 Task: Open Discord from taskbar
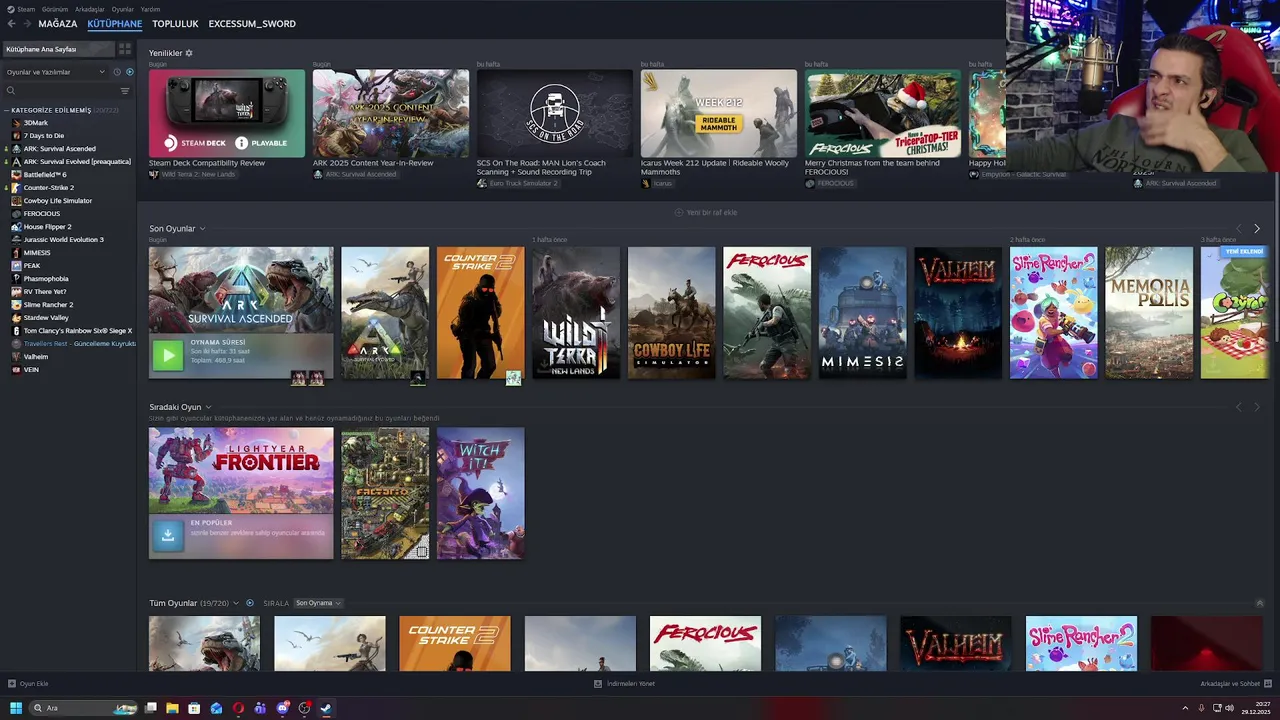pyautogui.click(x=282, y=708)
